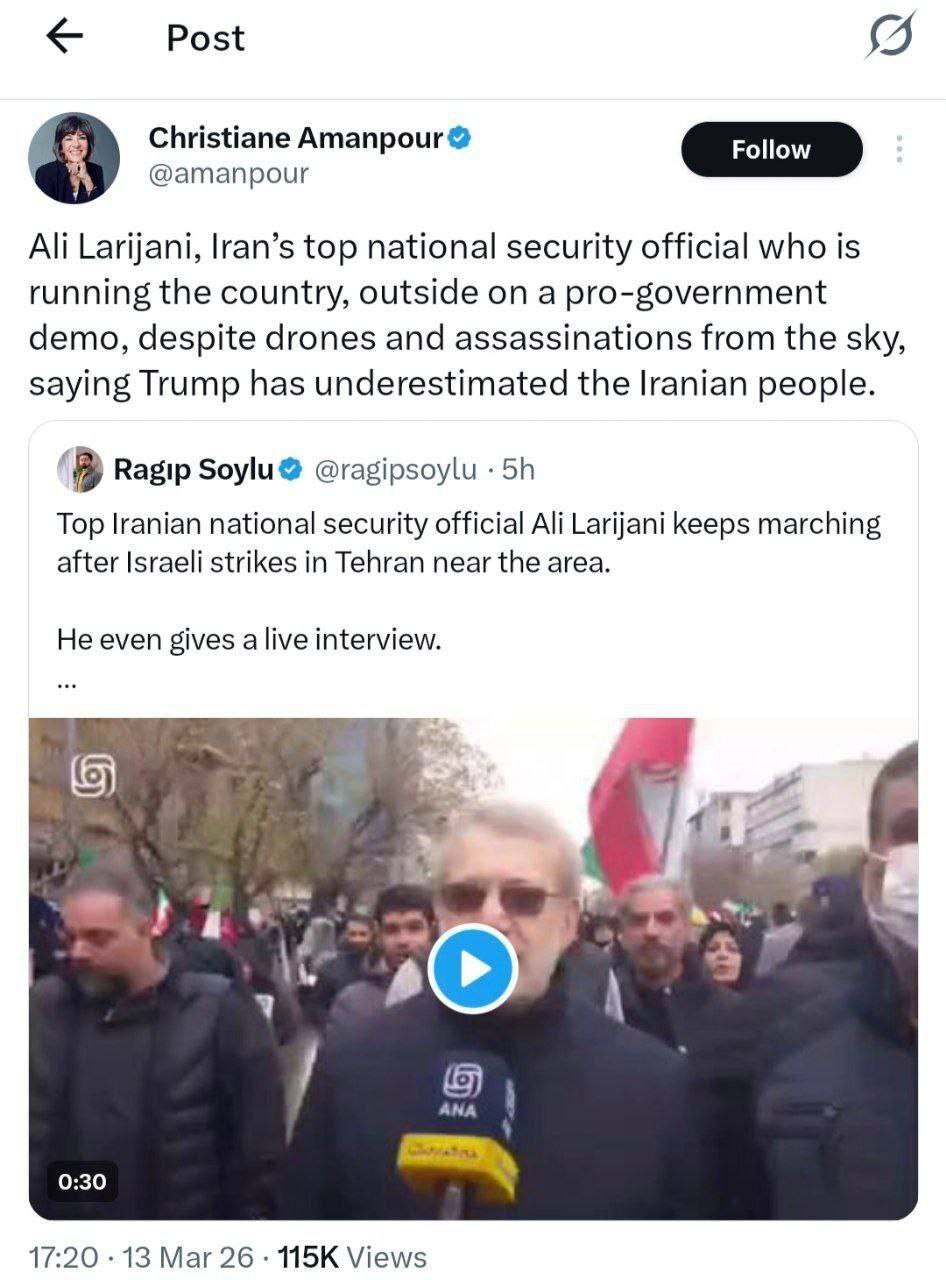The image size is (946, 1280).
Task: Open the @amanpour handle link
Action: tap(228, 174)
